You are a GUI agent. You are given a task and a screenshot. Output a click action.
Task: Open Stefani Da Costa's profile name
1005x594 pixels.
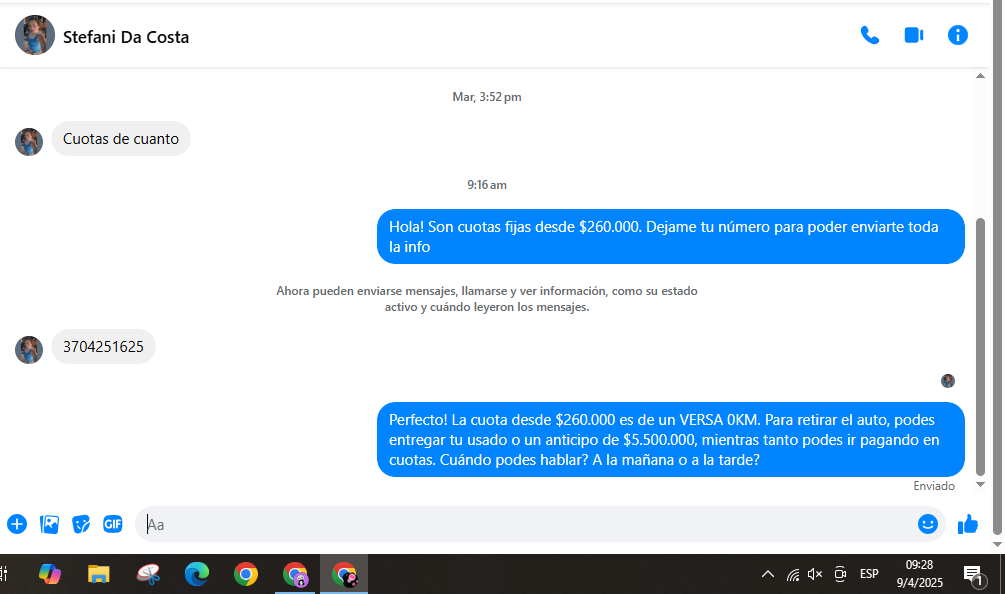(x=126, y=37)
